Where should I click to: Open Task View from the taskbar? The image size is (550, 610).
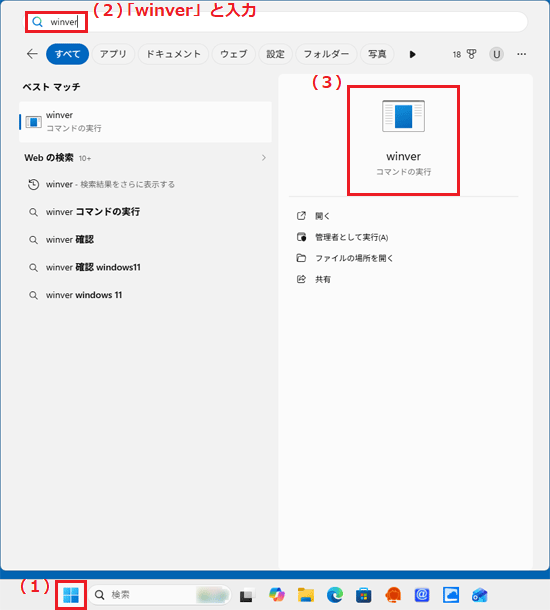point(247,595)
